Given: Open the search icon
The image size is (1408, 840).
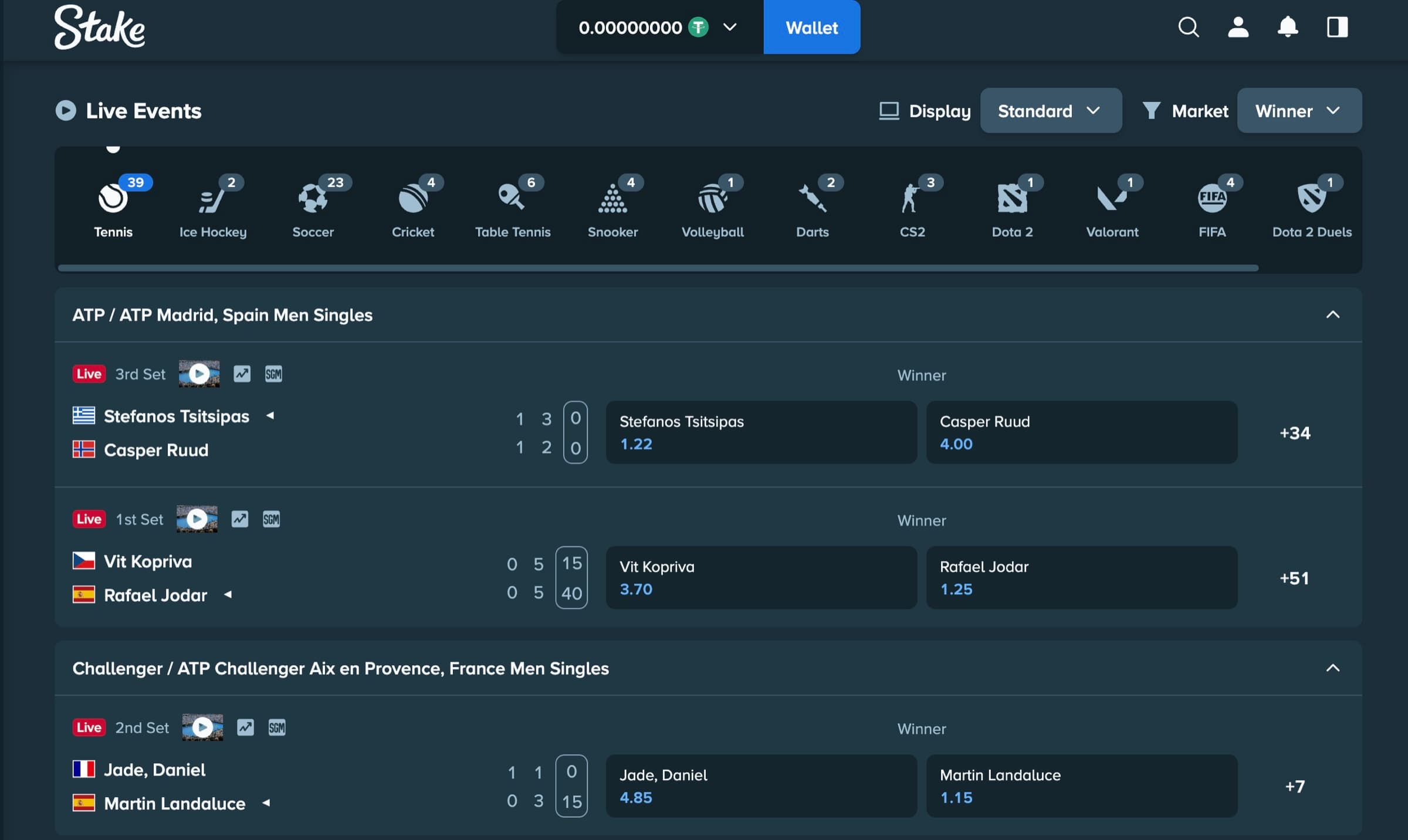Looking at the screenshot, I should point(1189,27).
